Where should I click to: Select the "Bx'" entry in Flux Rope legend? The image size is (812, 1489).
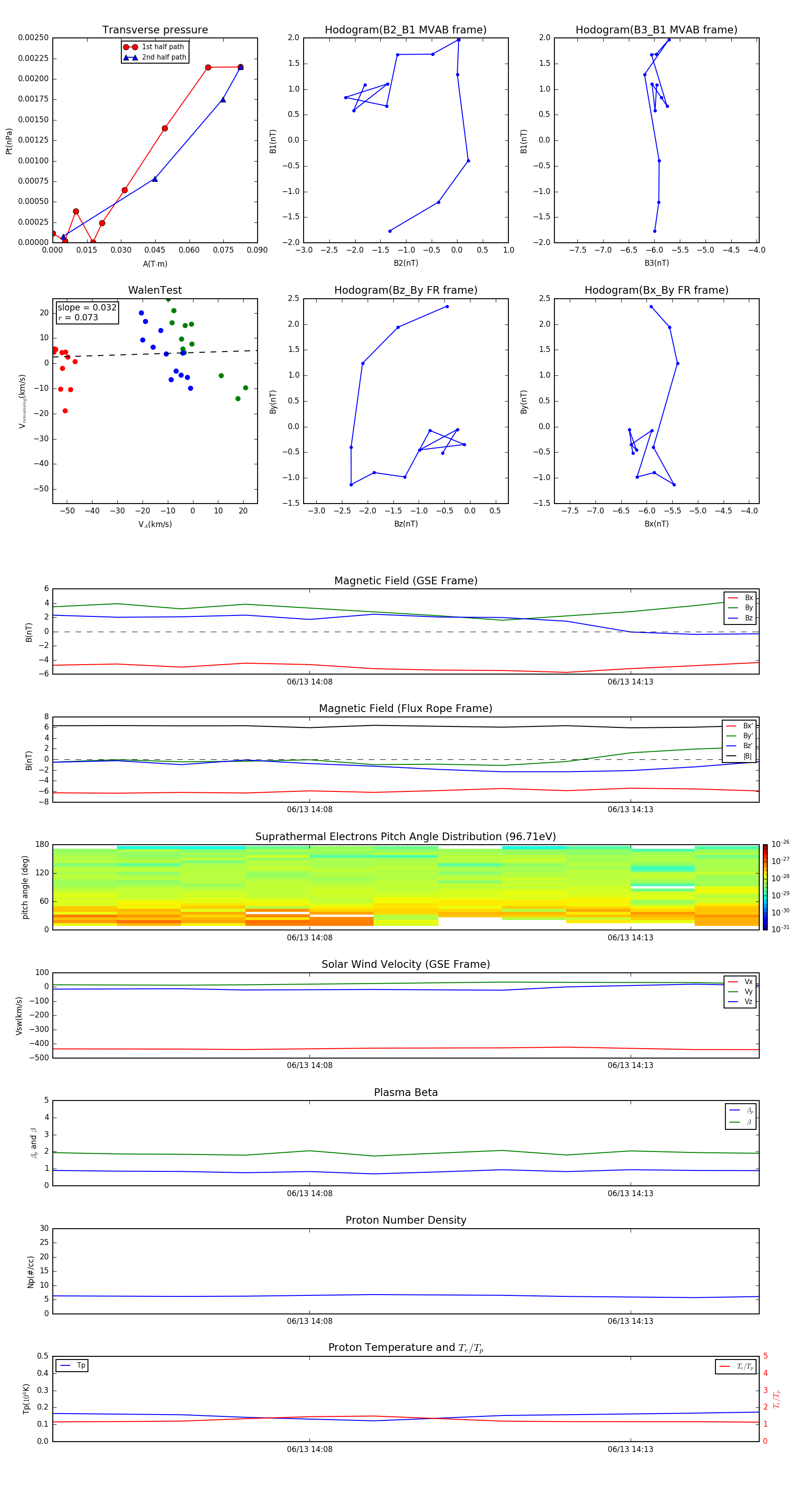(x=739, y=726)
